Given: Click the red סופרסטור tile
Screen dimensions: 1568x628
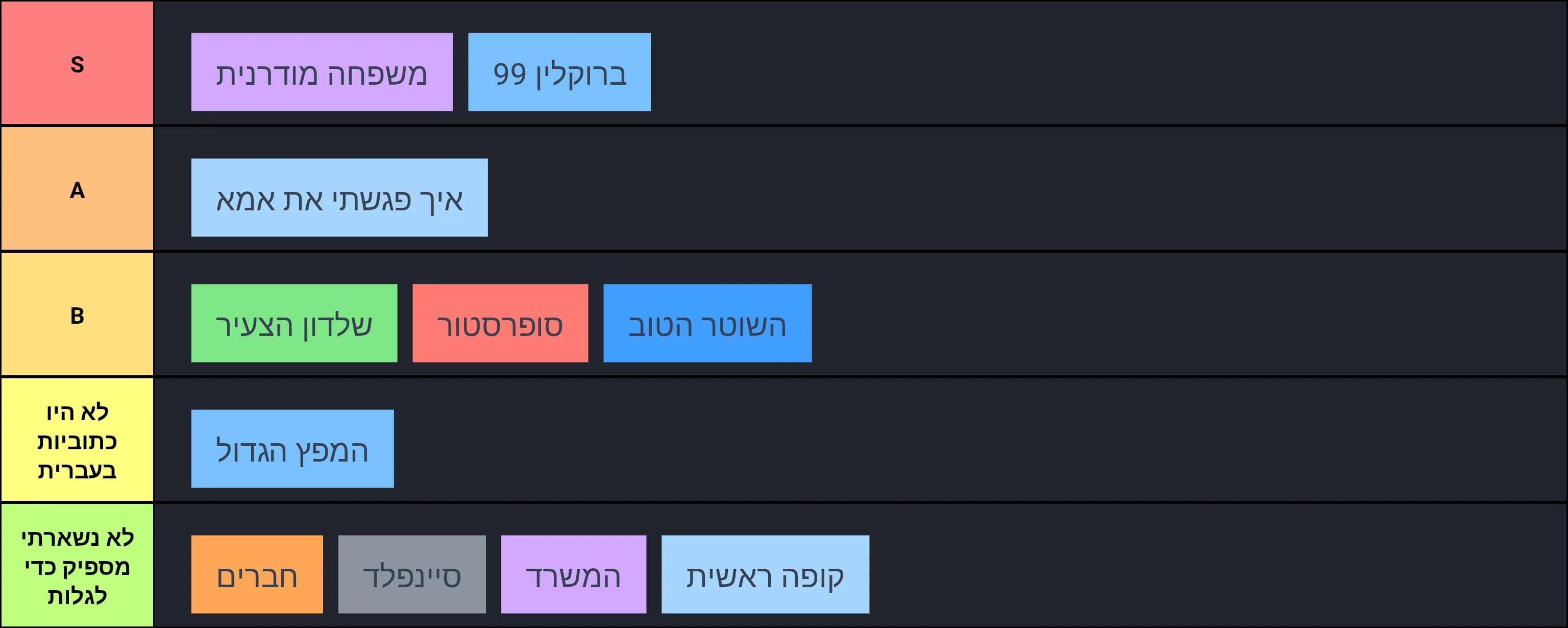Looking at the screenshot, I should pos(500,323).
